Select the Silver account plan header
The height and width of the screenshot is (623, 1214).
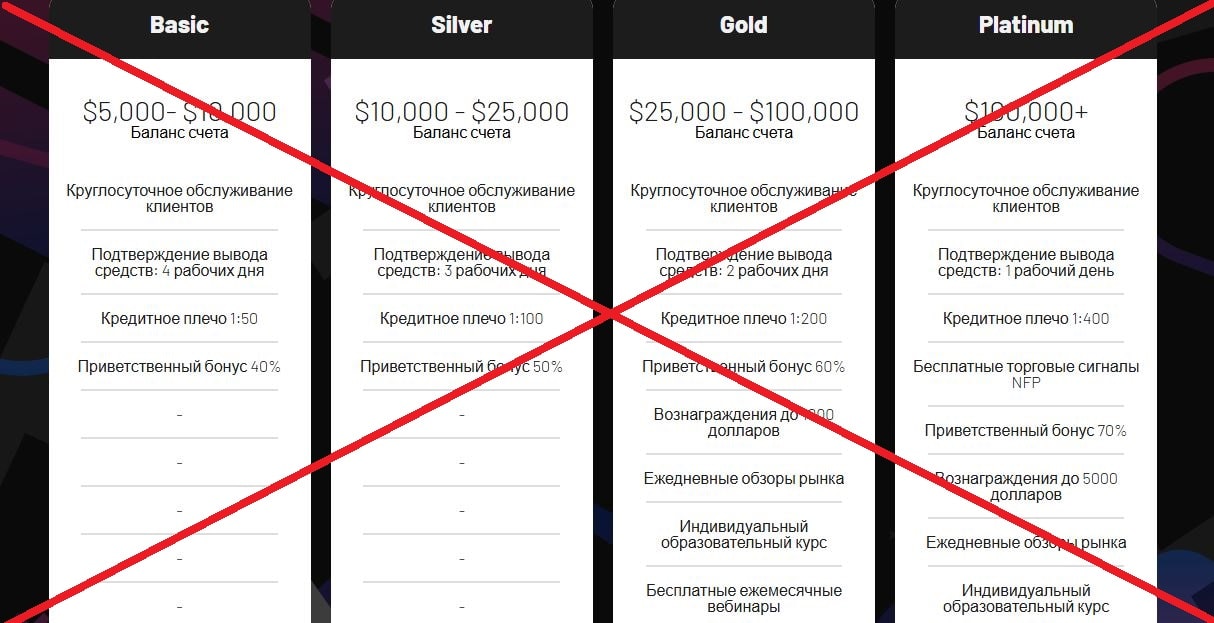coord(461,25)
